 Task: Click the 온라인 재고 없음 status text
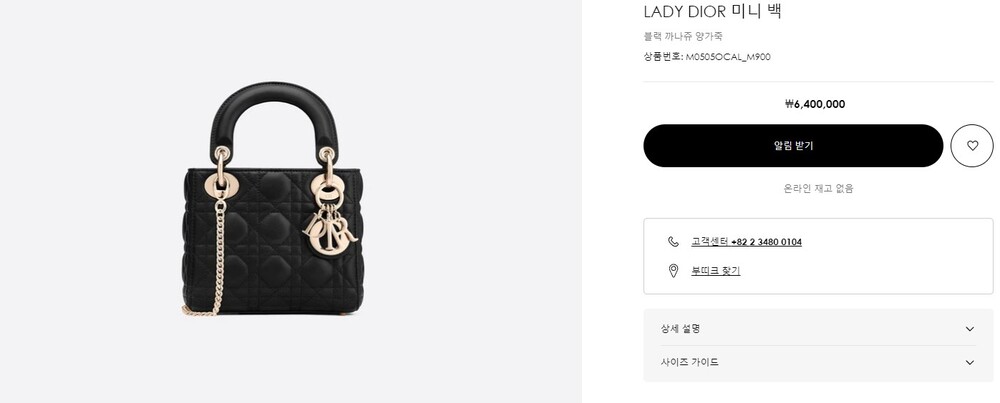point(818,188)
